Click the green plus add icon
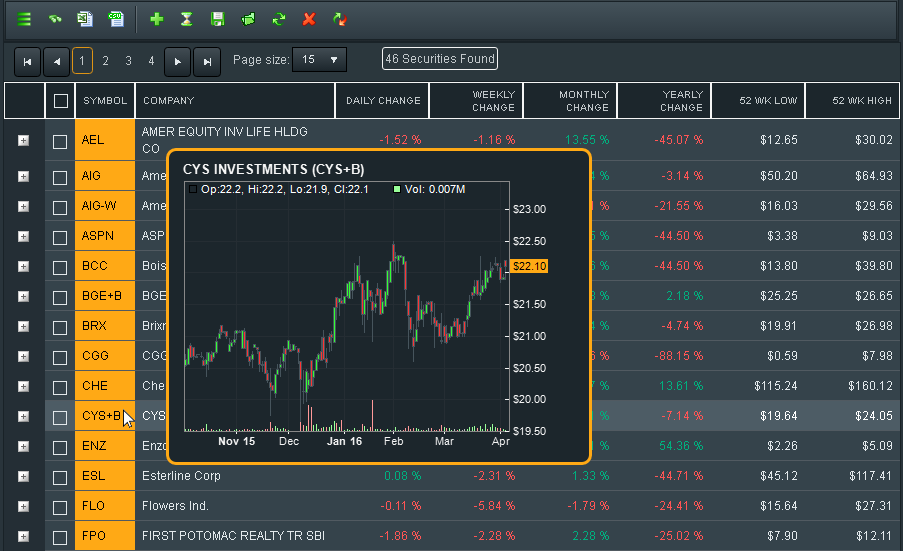Screen dimensions: 903x551 pos(156,19)
